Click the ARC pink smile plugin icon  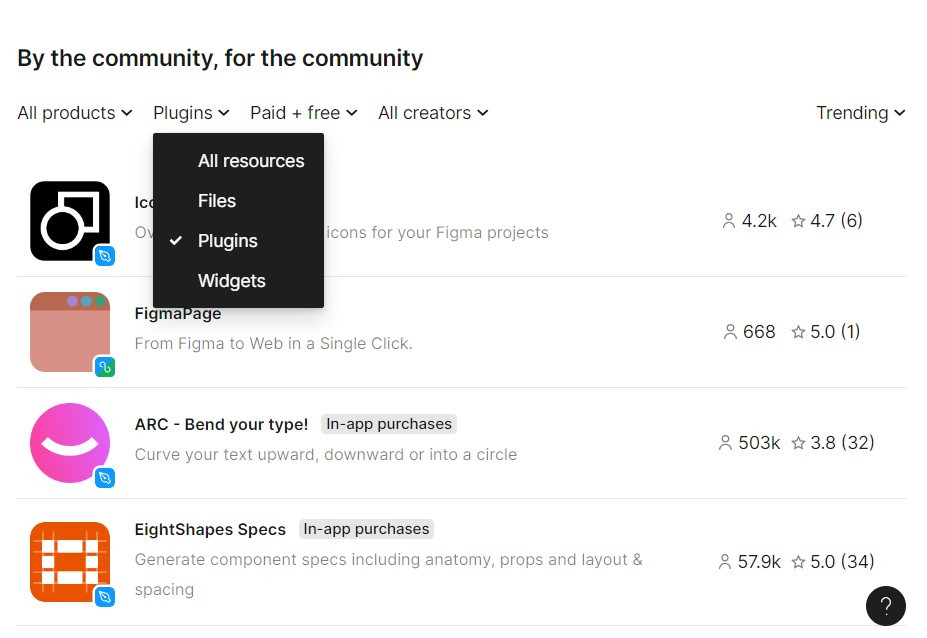[70, 443]
